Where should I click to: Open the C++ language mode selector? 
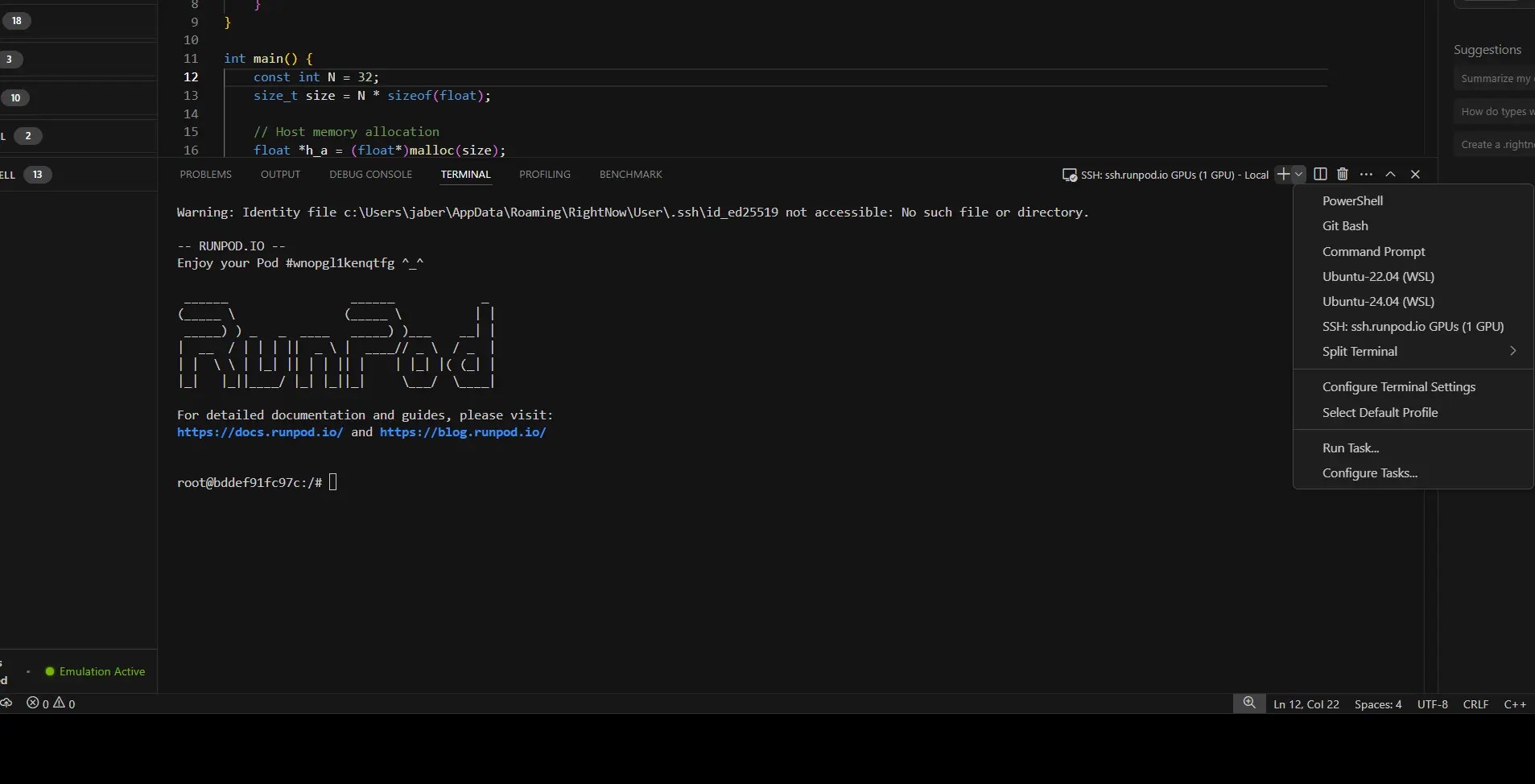1516,703
